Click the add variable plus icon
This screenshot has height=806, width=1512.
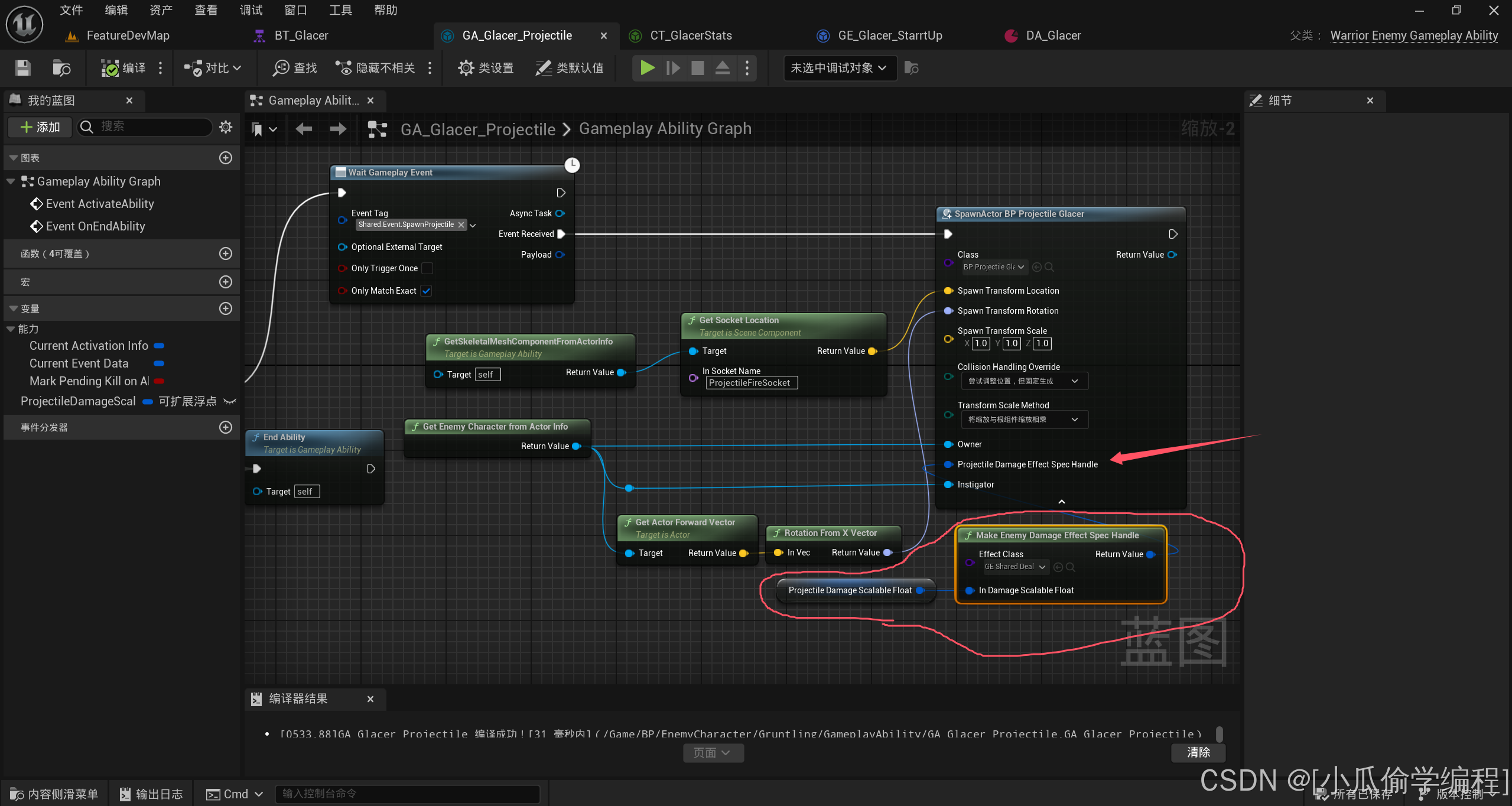(x=225, y=308)
